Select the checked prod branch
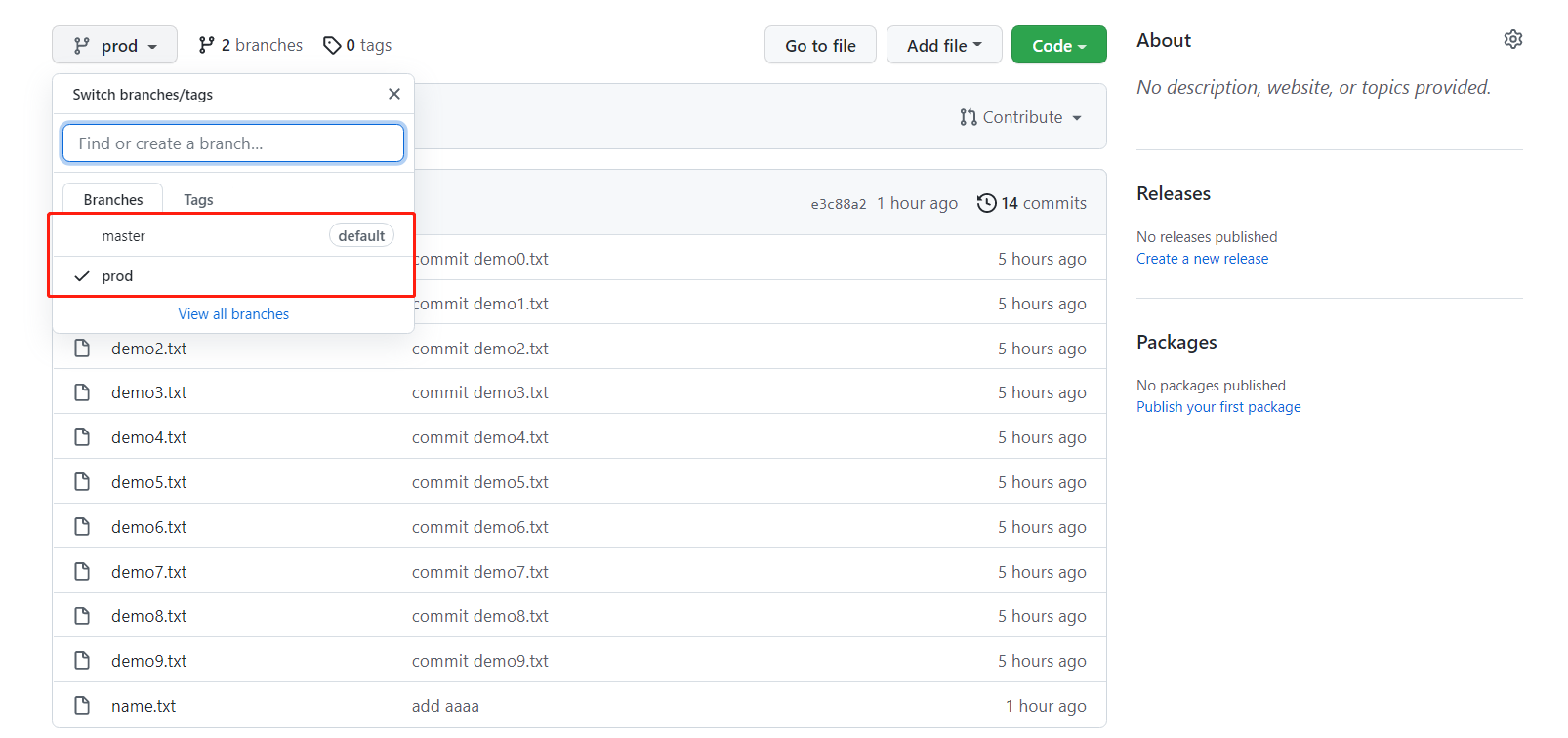The height and width of the screenshot is (738, 1568). [x=117, y=276]
